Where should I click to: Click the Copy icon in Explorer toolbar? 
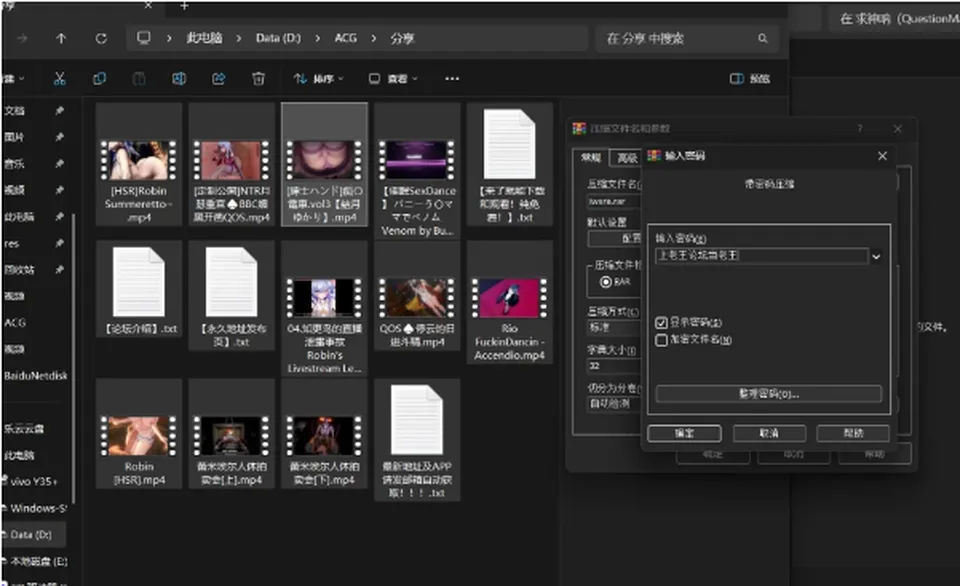pos(99,78)
